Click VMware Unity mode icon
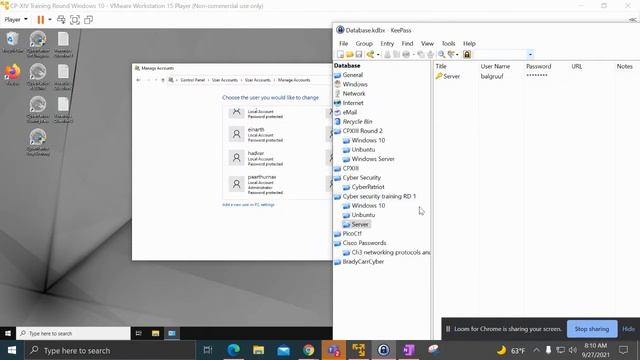Screen dimensions: 640x360 [x=88, y=20]
